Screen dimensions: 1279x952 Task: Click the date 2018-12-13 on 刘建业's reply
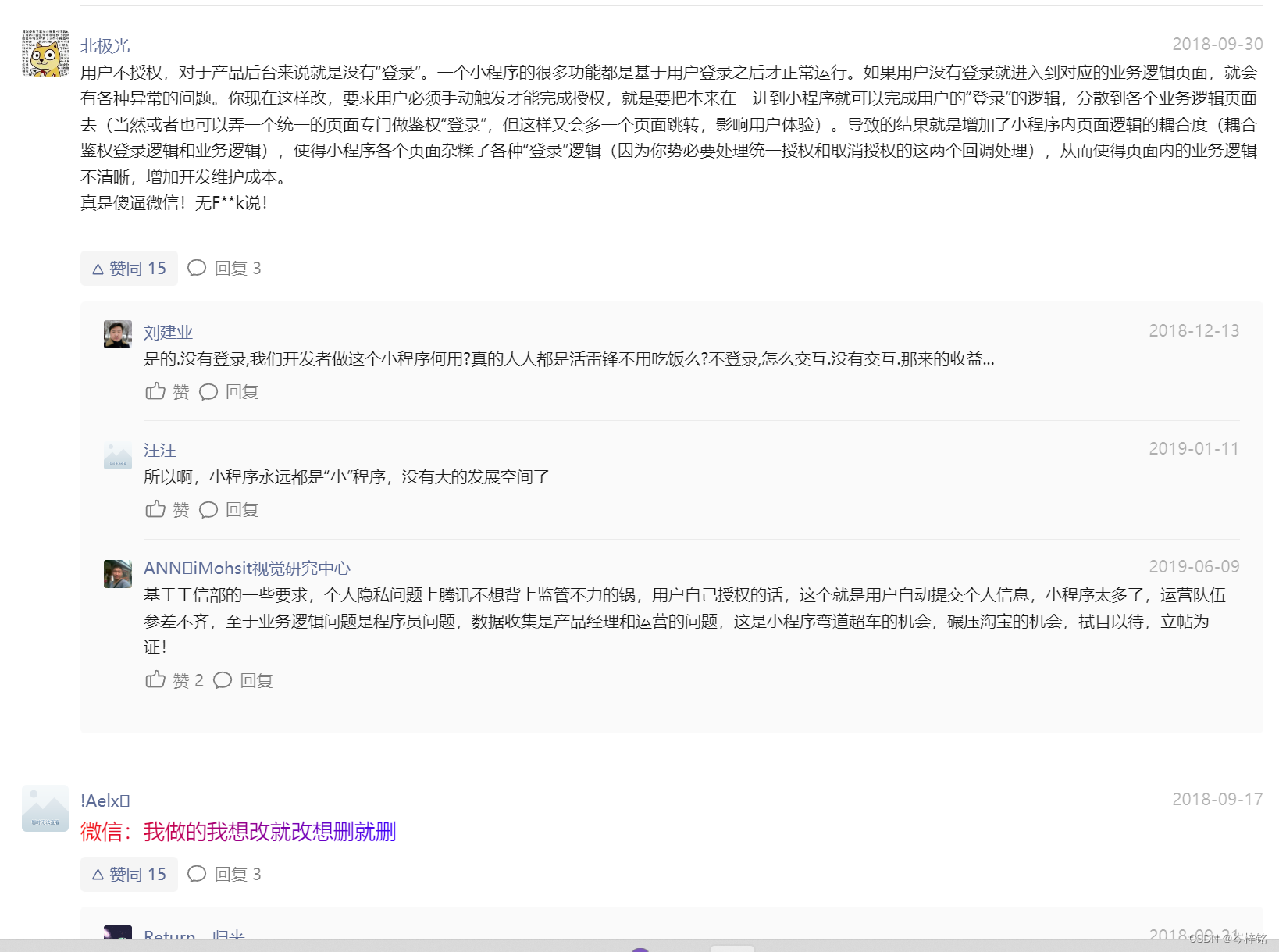pyautogui.click(x=1194, y=330)
